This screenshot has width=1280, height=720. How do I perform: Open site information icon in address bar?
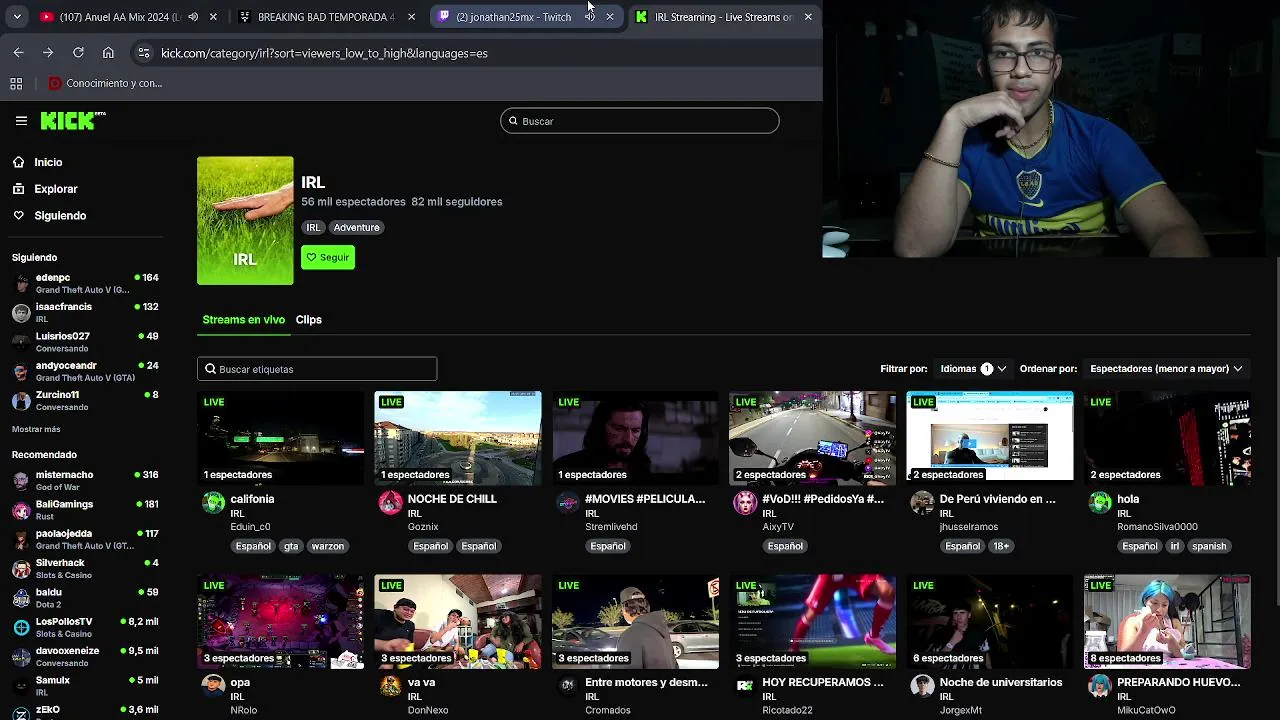point(144,53)
